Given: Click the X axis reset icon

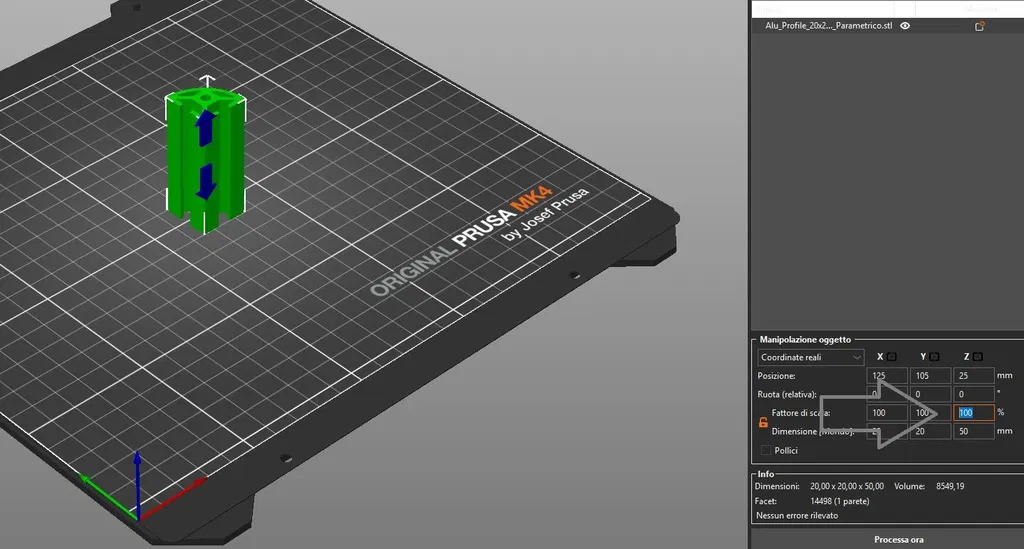Looking at the screenshot, I should coord(891,357).
